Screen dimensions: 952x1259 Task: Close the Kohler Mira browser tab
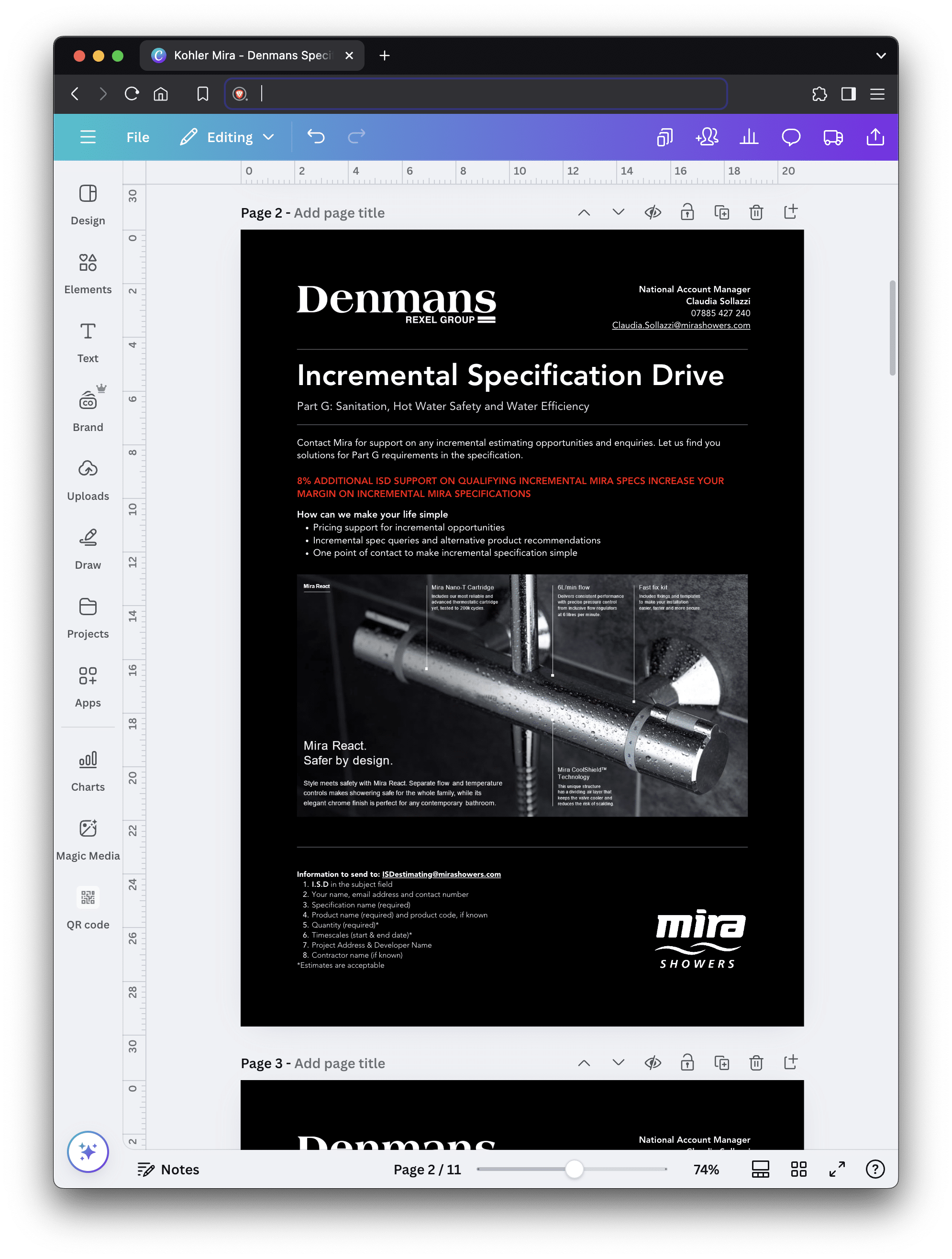[349, 56]
